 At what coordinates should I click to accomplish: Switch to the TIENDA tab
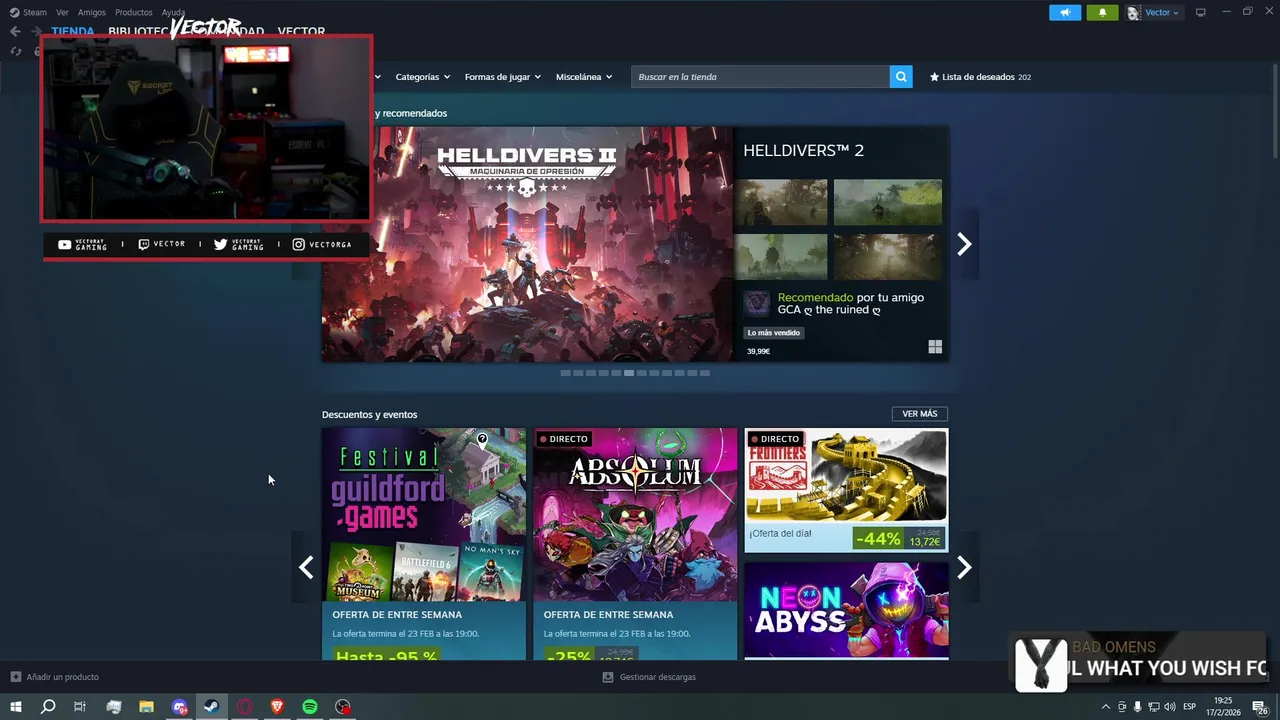(73, 31)
